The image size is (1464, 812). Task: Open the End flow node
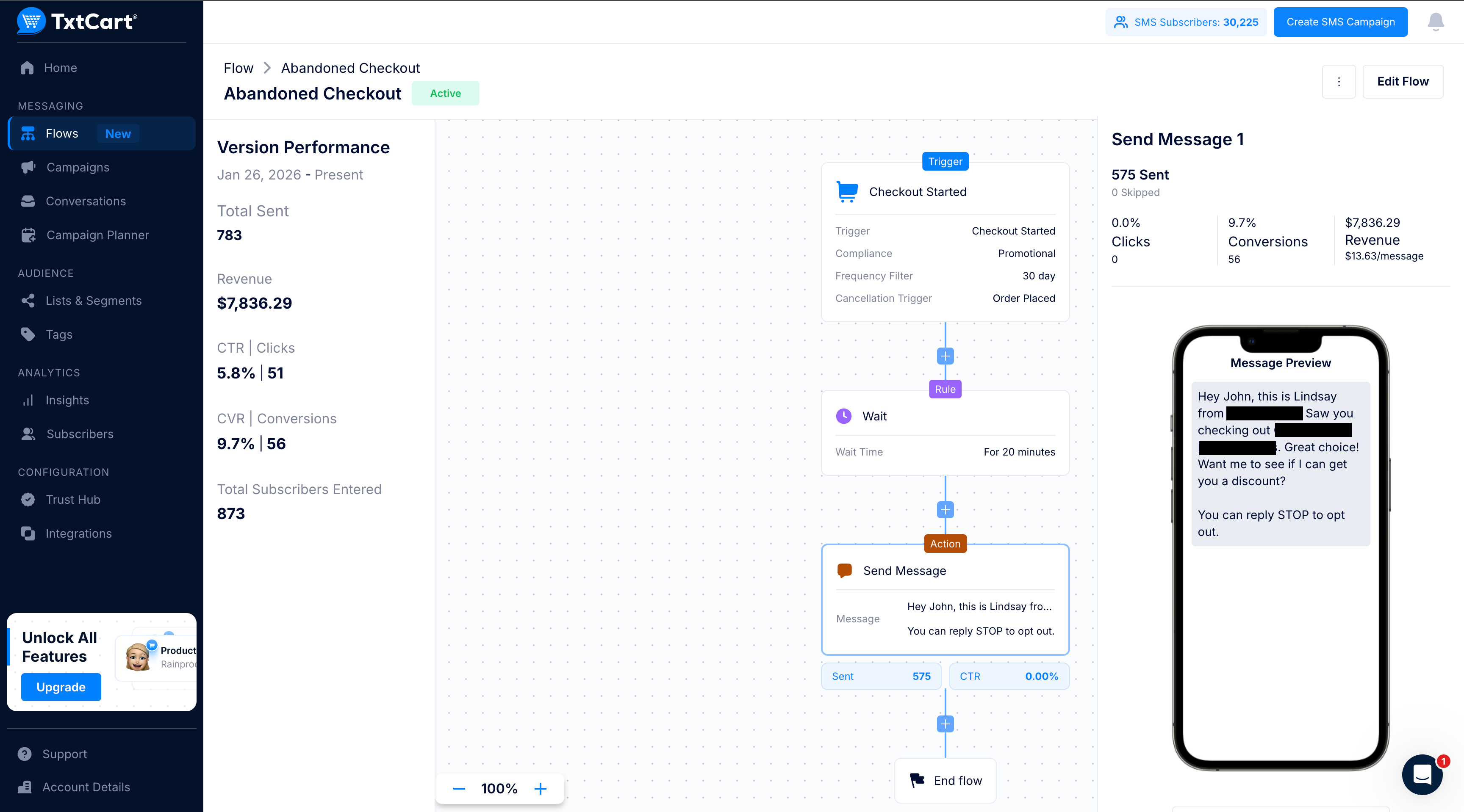click(x=945, y=781)
